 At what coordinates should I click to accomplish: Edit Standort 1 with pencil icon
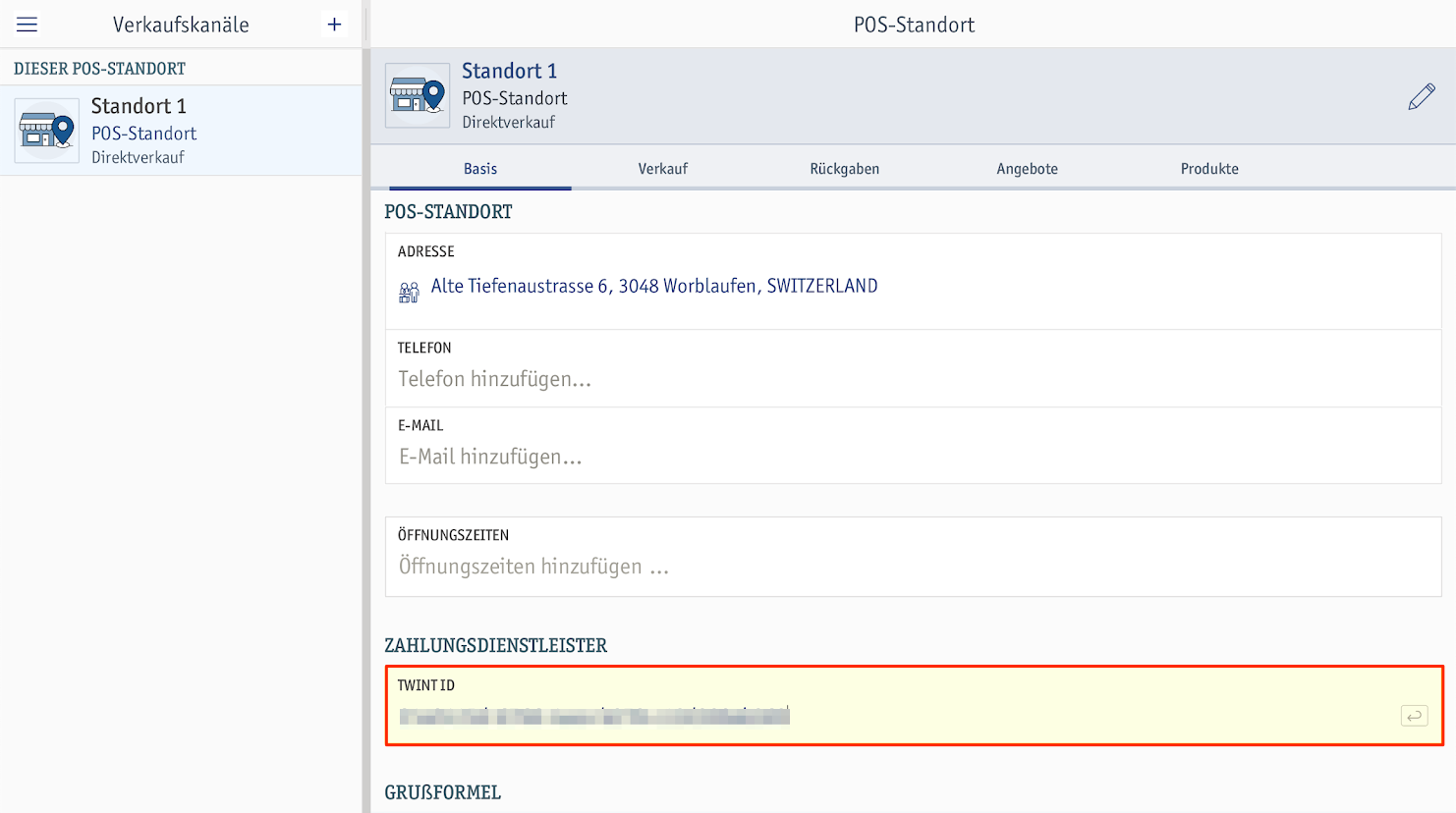coord(1421,96)
